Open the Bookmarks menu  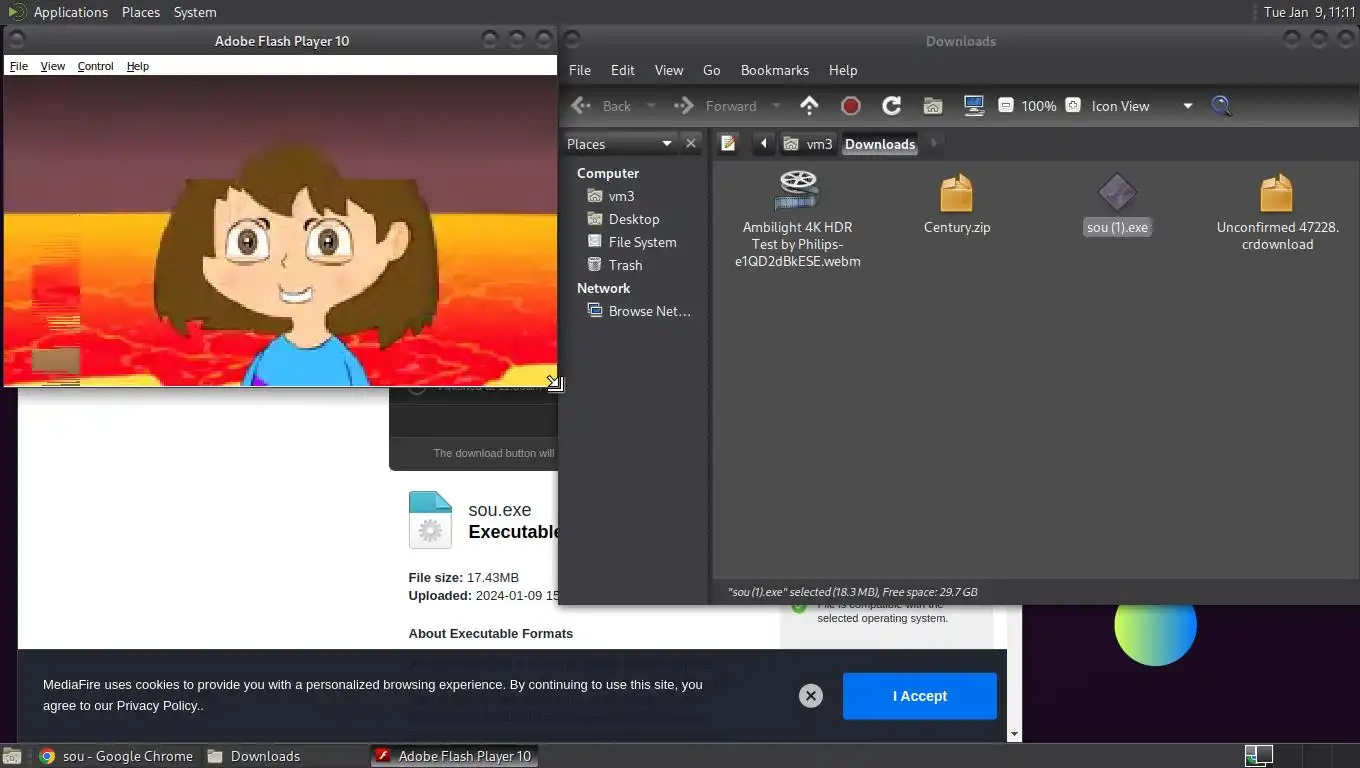775,70
